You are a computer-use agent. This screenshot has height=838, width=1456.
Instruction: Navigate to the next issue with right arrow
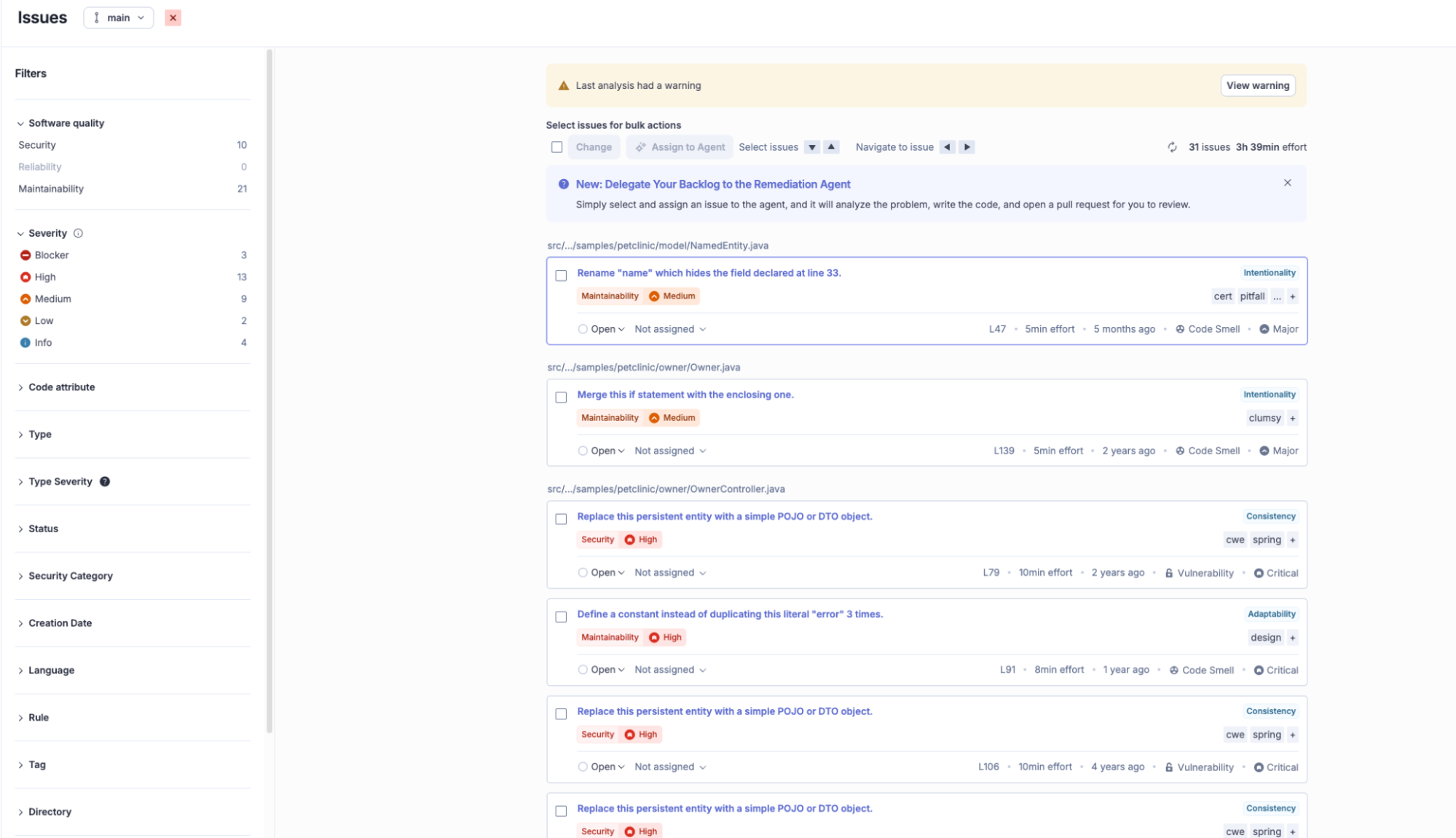point(967,147)
